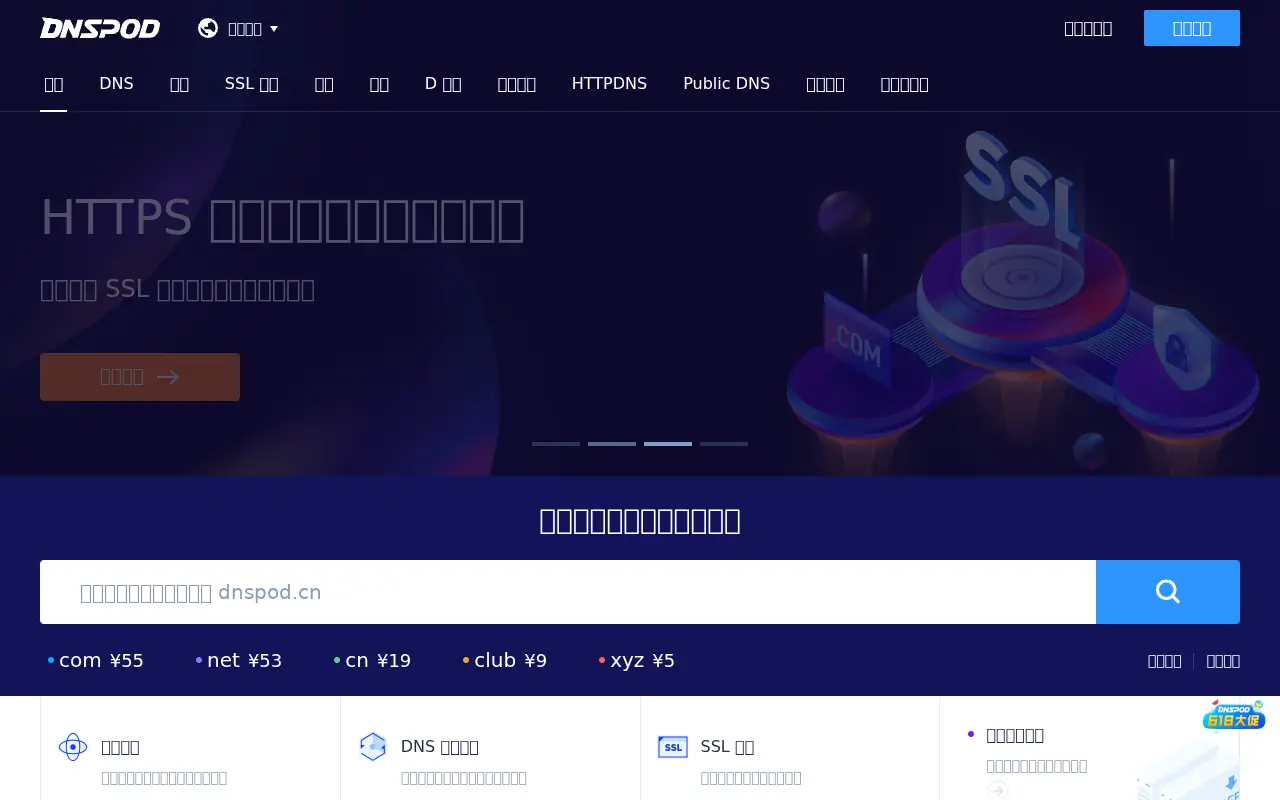
Task: Select the underlined active home tab
Action: [53, 84]
